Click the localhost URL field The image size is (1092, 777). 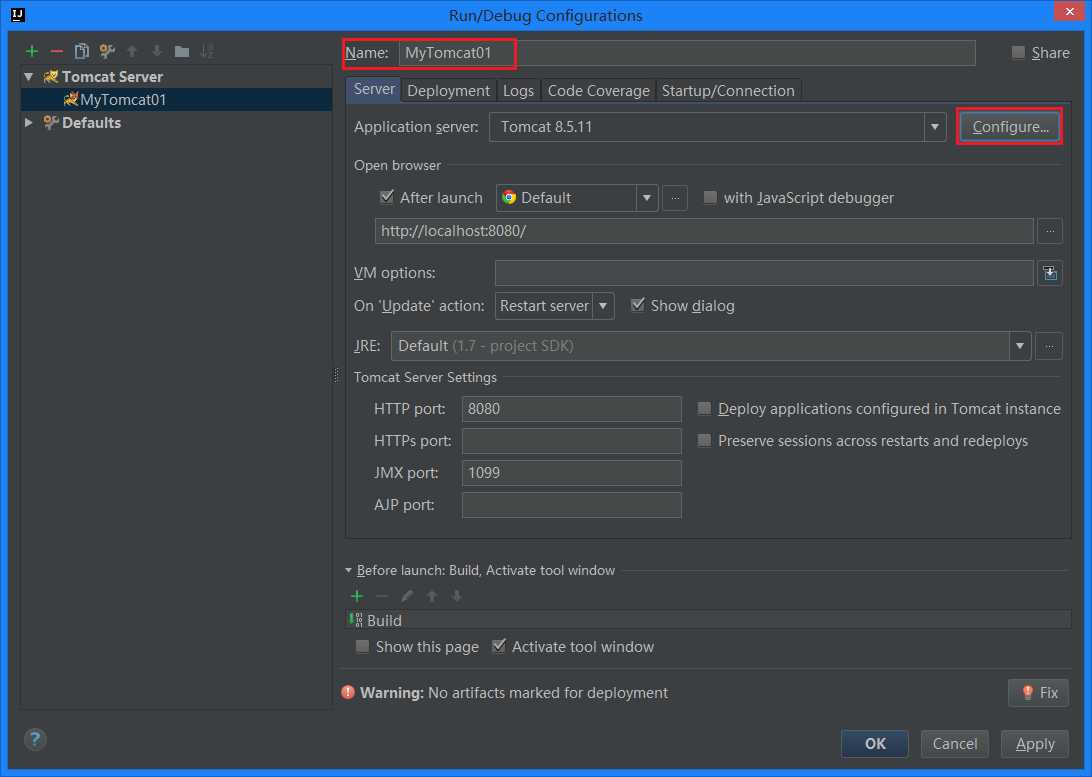tap(704, 230)
